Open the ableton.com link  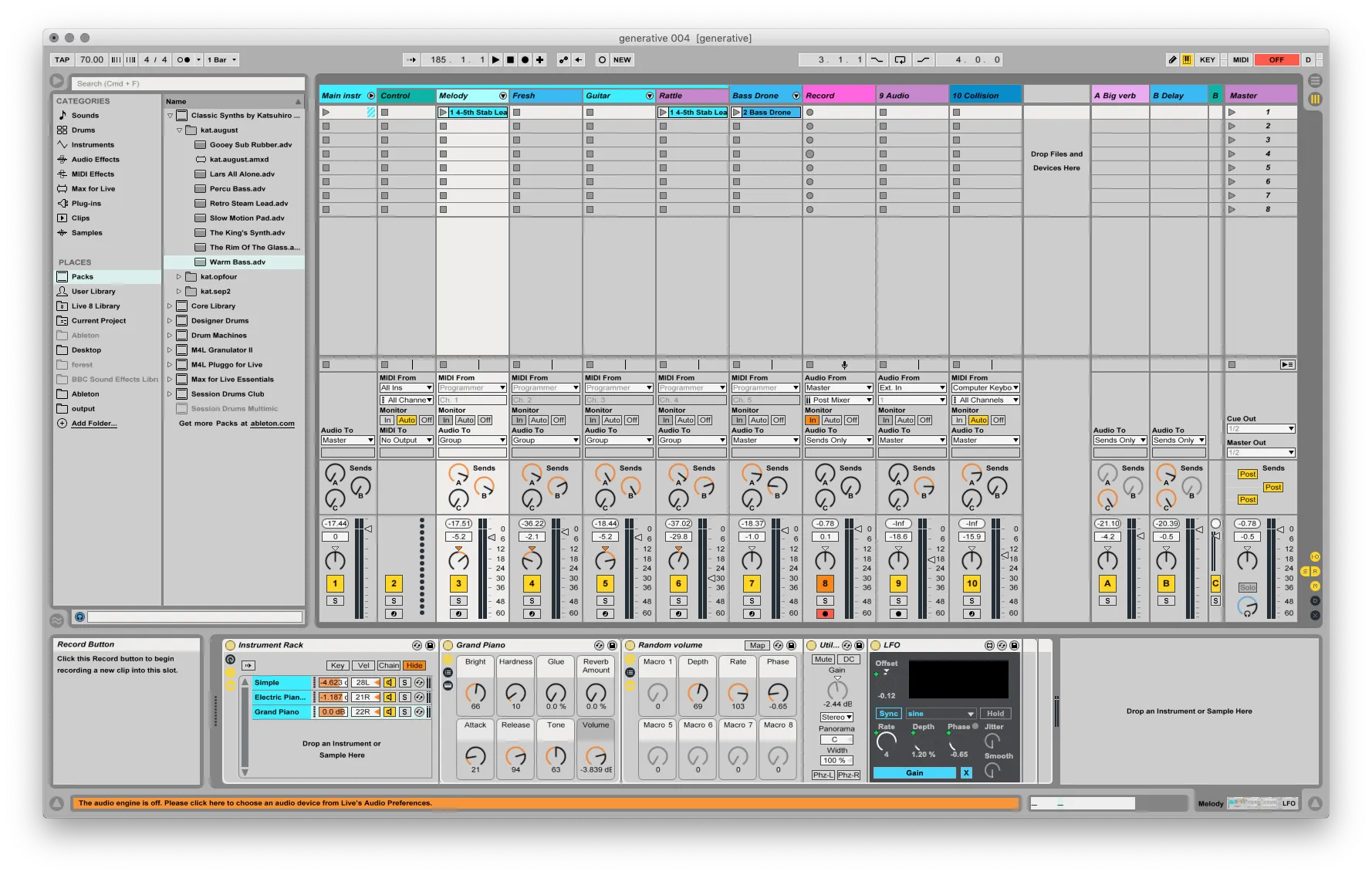(272, 424)
